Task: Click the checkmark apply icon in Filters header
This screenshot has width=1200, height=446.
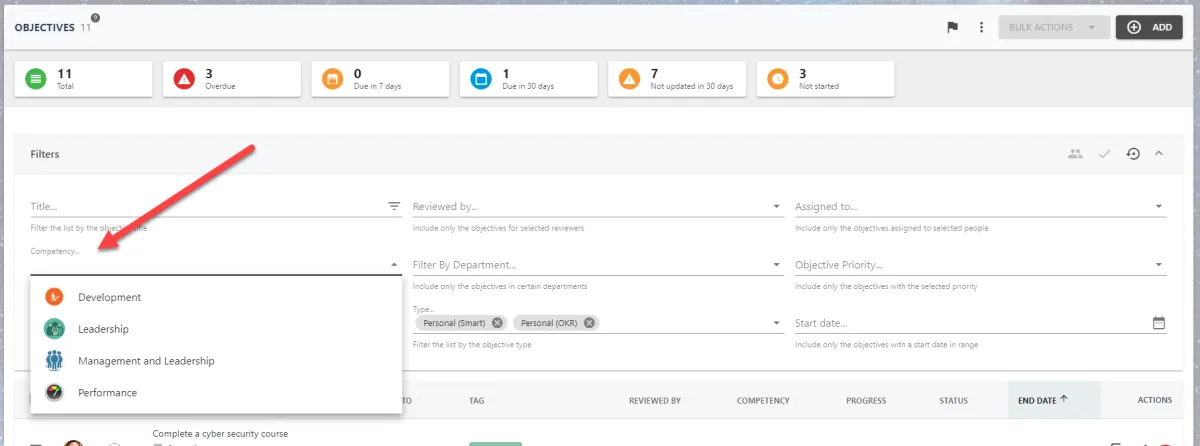Action: pos(1104,154)
